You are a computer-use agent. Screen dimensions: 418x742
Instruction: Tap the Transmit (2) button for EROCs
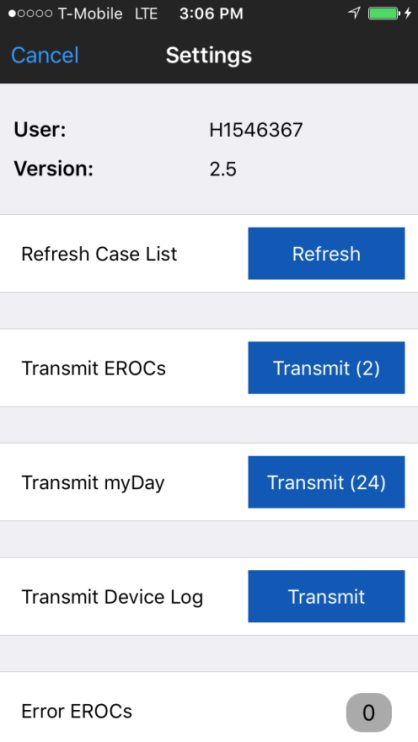click(x=326, y=368)
